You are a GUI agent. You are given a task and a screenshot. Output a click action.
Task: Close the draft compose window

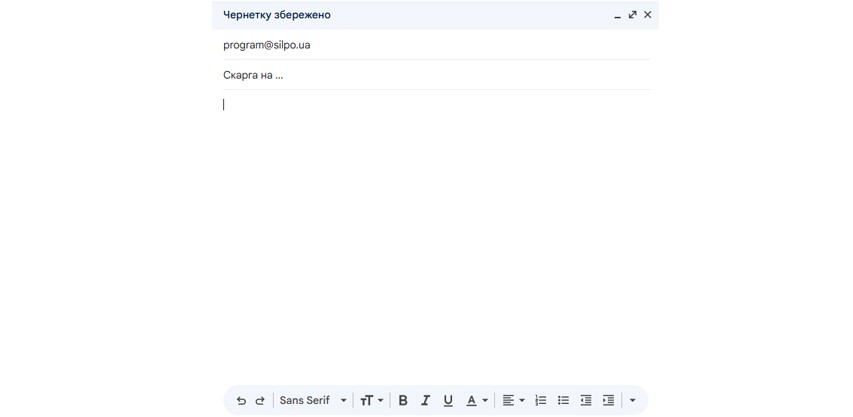pos(647,15)
